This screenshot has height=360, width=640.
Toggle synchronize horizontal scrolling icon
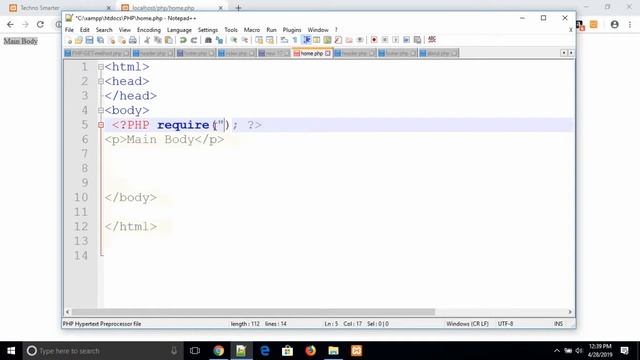270,40
